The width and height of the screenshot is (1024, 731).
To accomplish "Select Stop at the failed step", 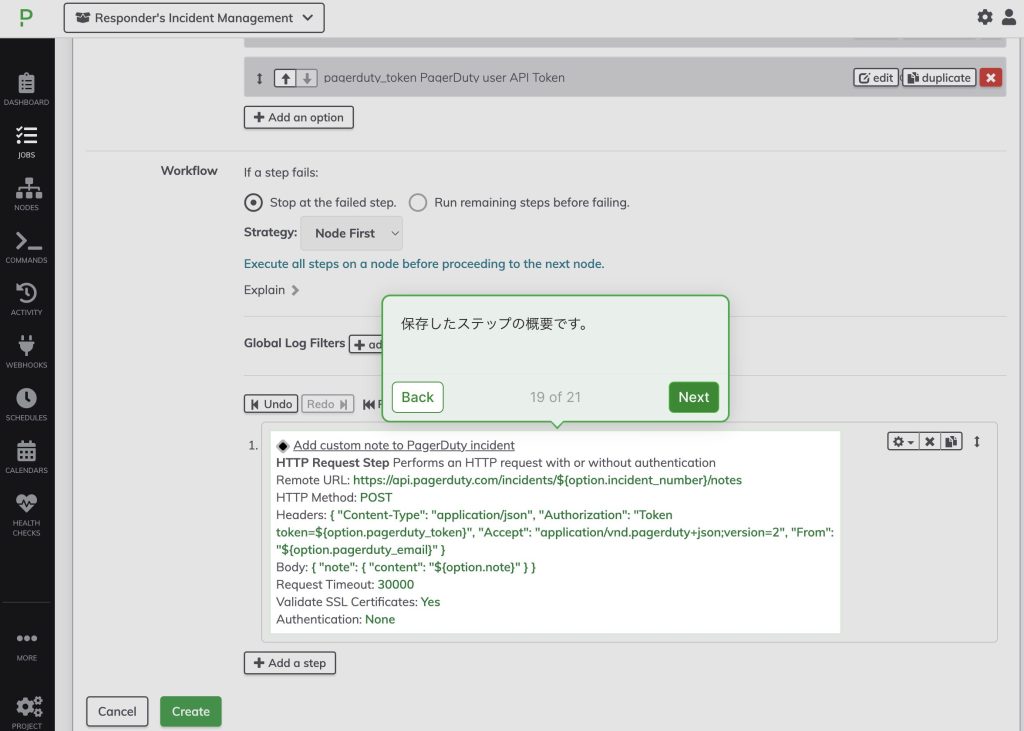I will pyautogui.click(x=253, y=203).
